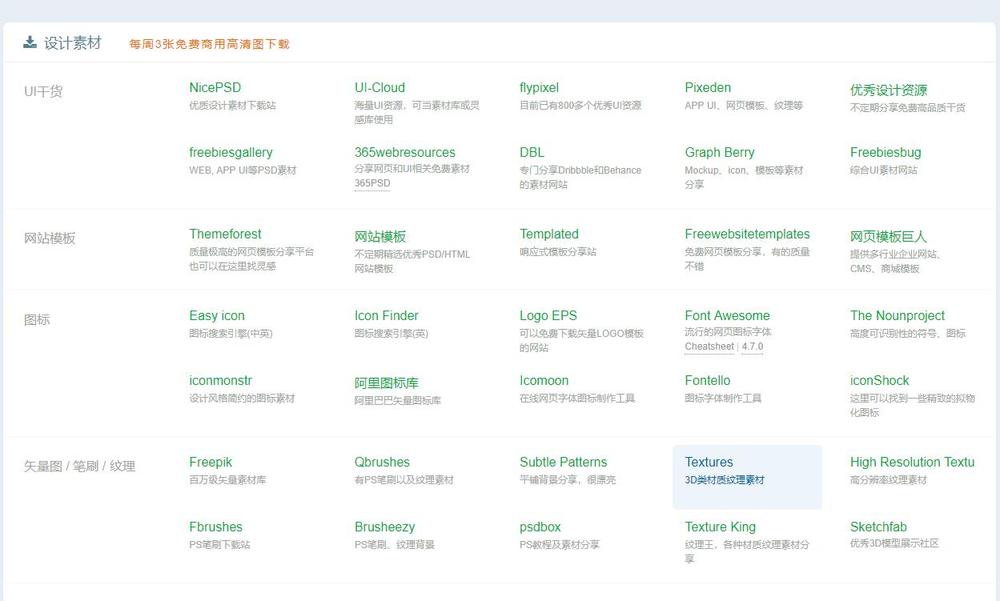Click the description 综合UI素材网站

click(x=883, y=171)
